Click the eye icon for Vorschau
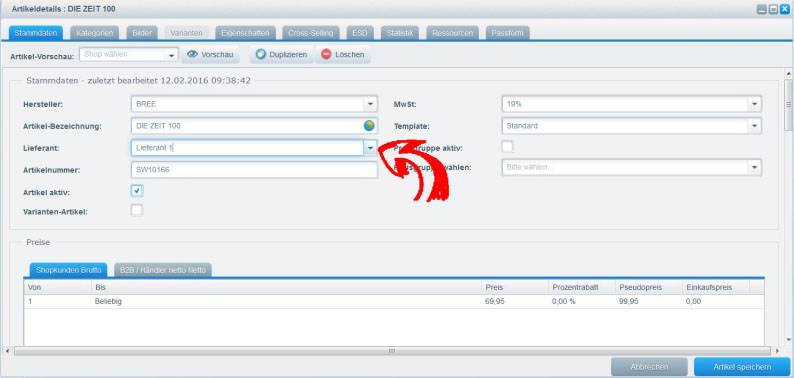This screenshot has width=794, height=378. coord(192,54)
